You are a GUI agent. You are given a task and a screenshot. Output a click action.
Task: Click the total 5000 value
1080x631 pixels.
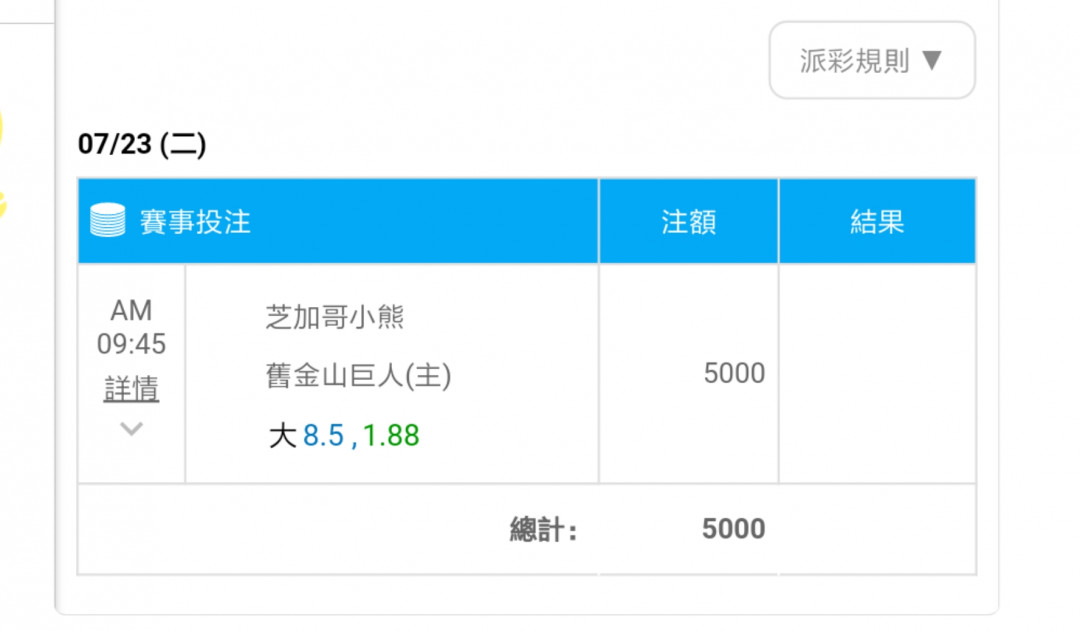pyautogui.click(x=734, y=529)
